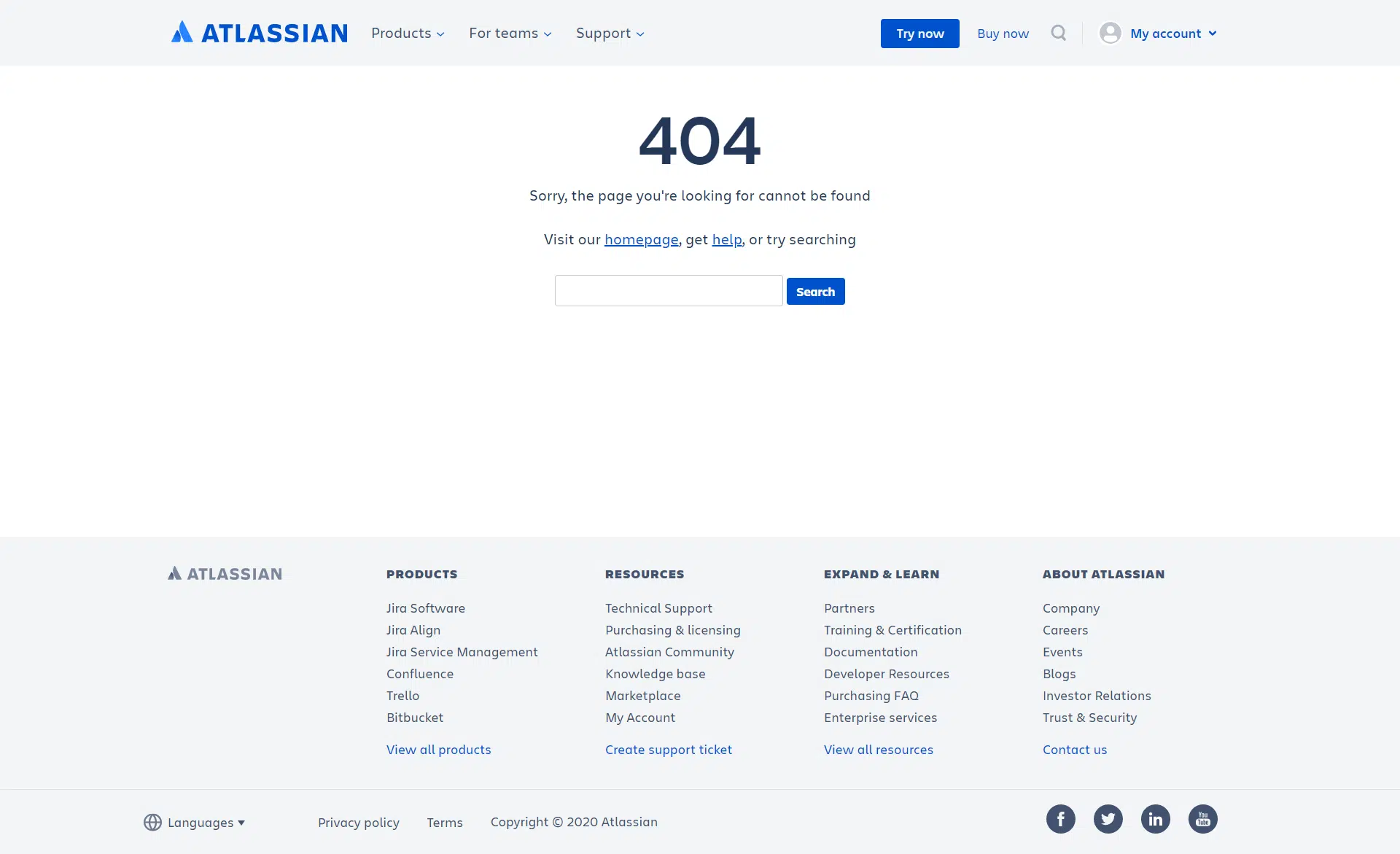This screenshot has width=1400, height=854.
Task: Open Investor Relations link
Action: pos(1097,696)
